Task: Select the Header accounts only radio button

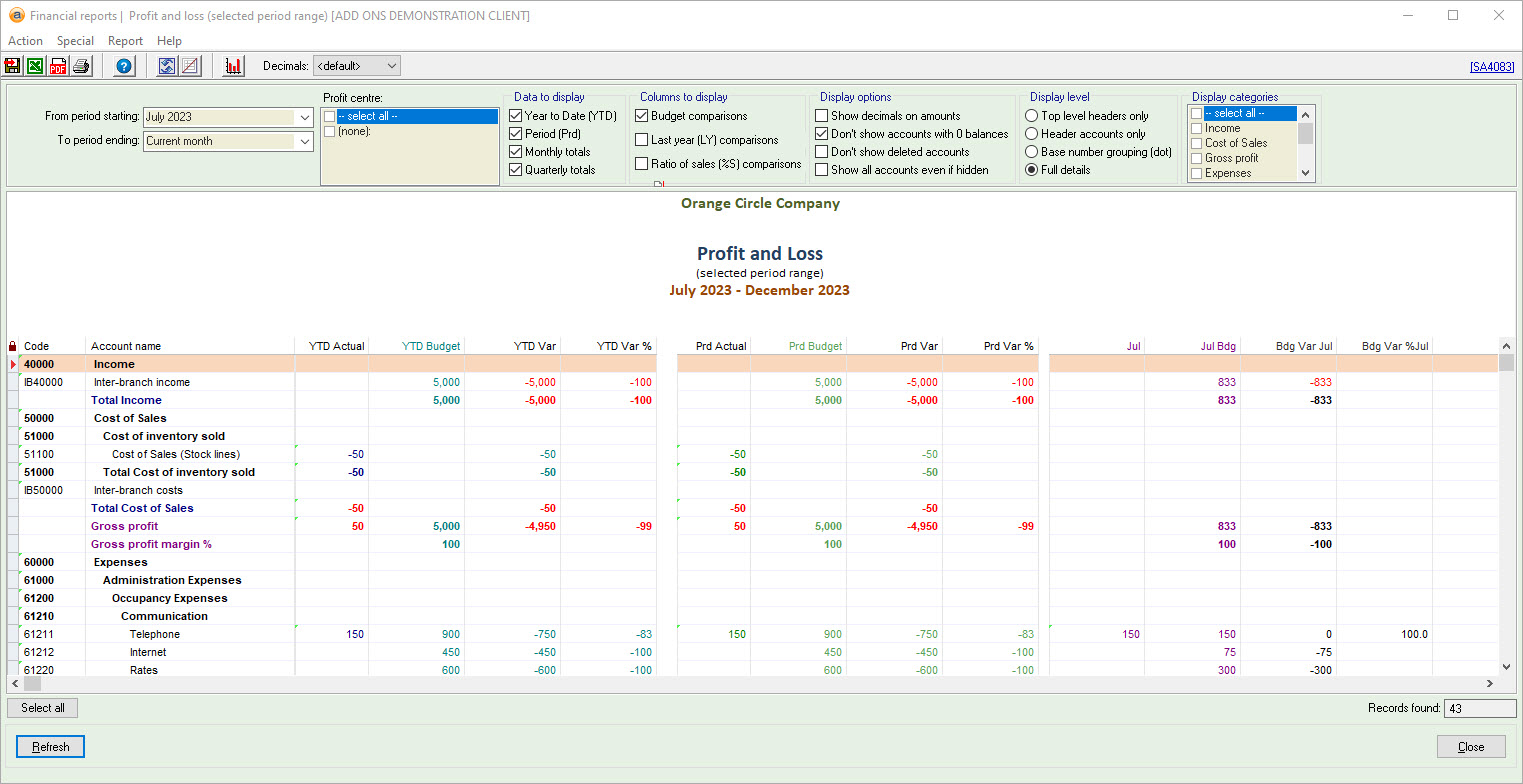Action: click(1032, 134)
